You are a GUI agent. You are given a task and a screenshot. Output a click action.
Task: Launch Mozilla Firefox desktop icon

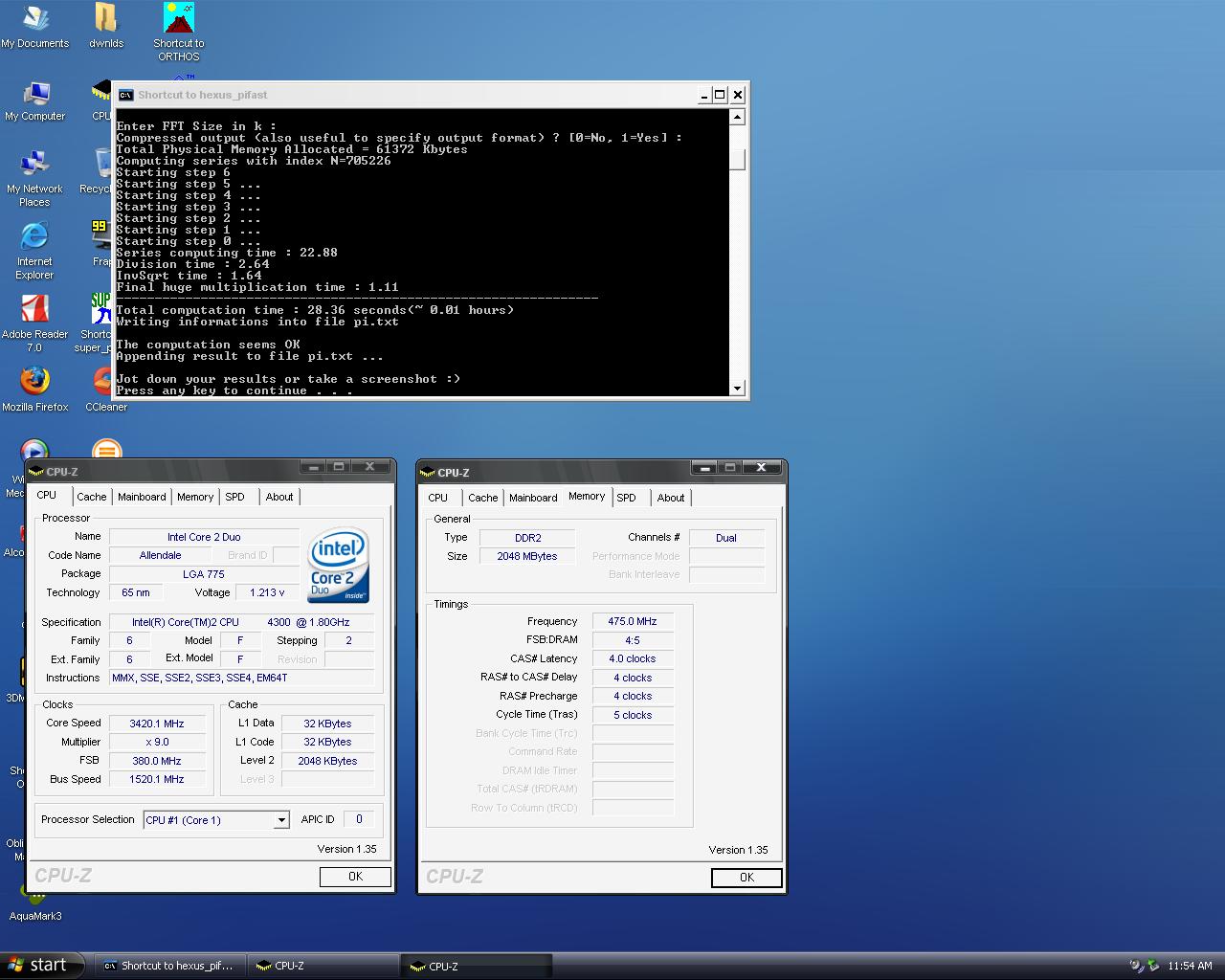[35, 389]
